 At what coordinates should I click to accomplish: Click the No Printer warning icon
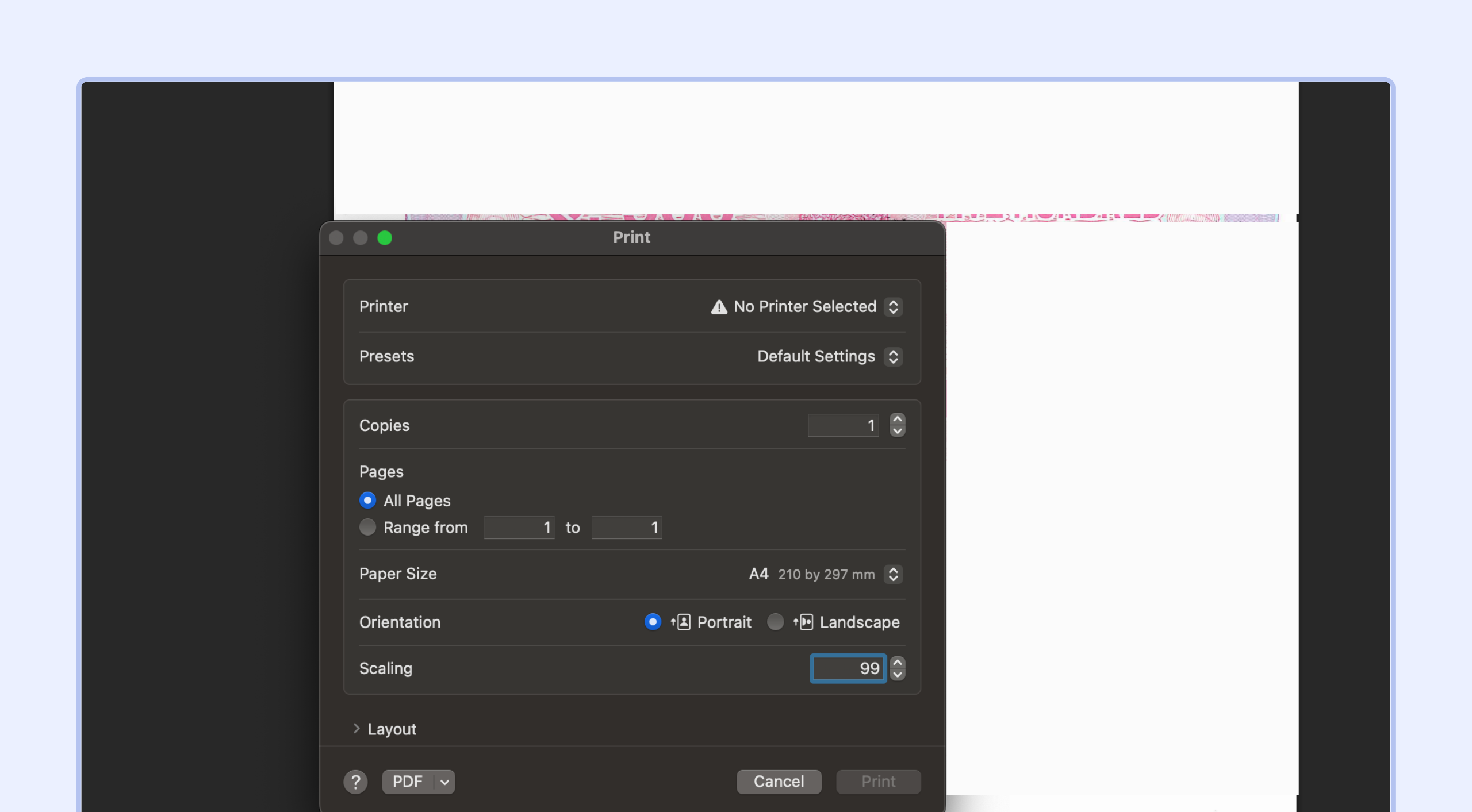(x=719, y=307)
